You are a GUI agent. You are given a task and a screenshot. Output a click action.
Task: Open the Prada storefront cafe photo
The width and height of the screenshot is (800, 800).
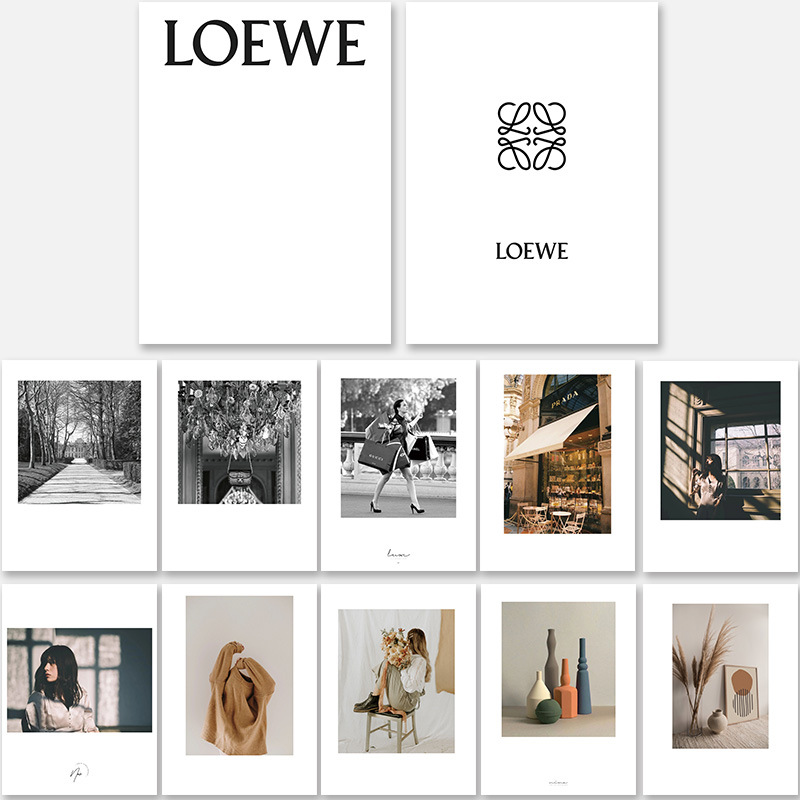coord(558,454)
